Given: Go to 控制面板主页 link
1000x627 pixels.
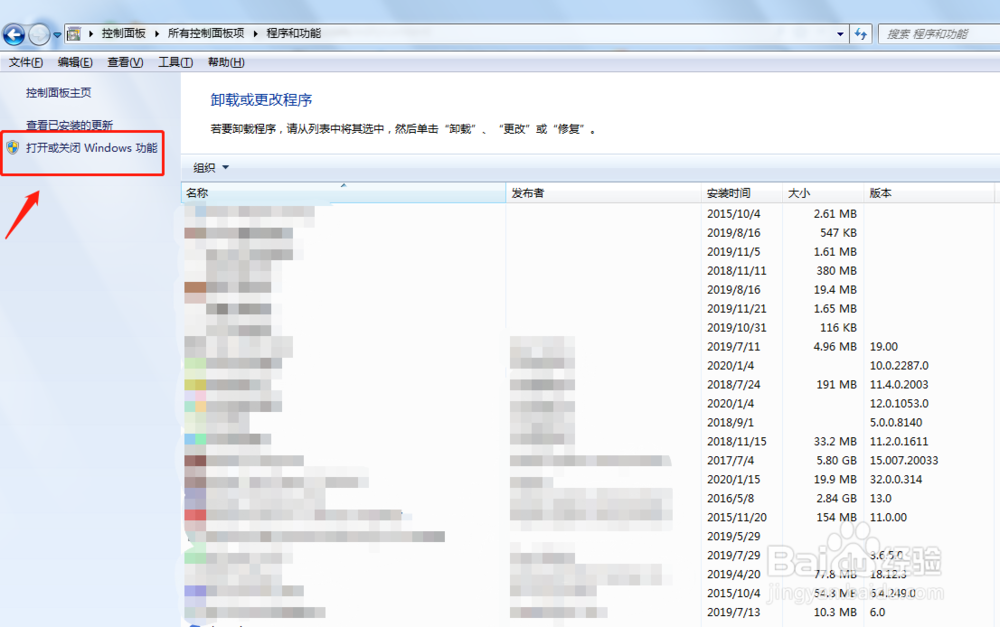Looking at the screenshot, I should pos(58,92).
